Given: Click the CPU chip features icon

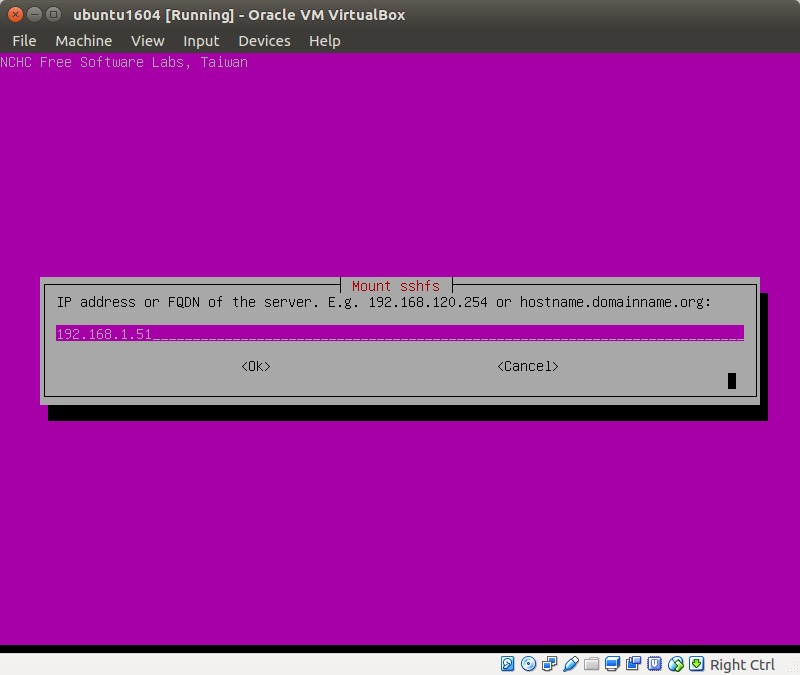Looking at the screenshot, I should [655, 664].
